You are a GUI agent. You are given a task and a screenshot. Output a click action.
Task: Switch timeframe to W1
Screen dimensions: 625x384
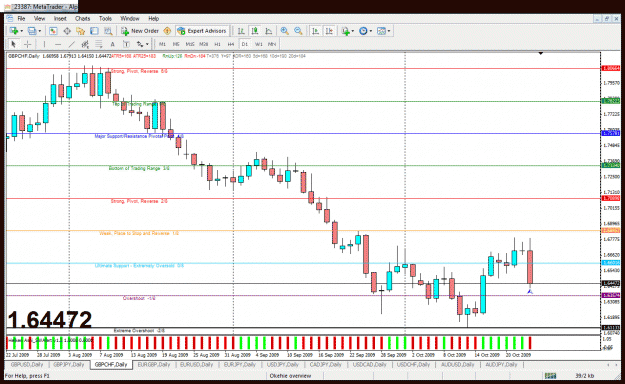click(258, 44)
